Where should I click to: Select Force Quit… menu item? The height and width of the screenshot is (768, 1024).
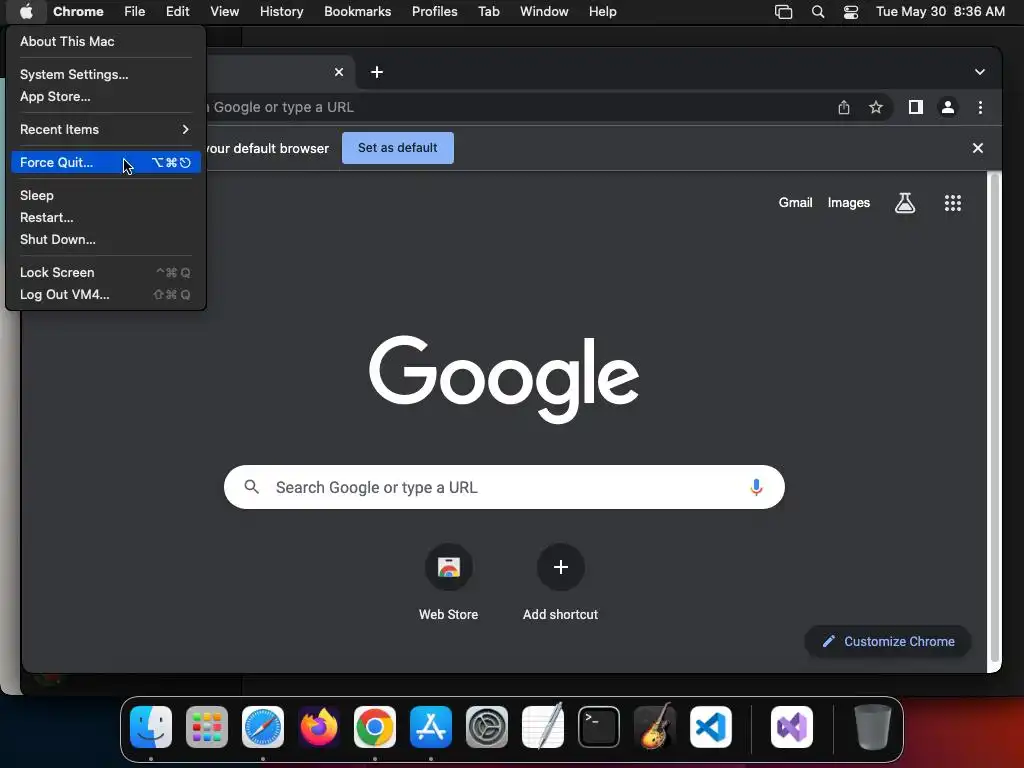tap(106, 163)
